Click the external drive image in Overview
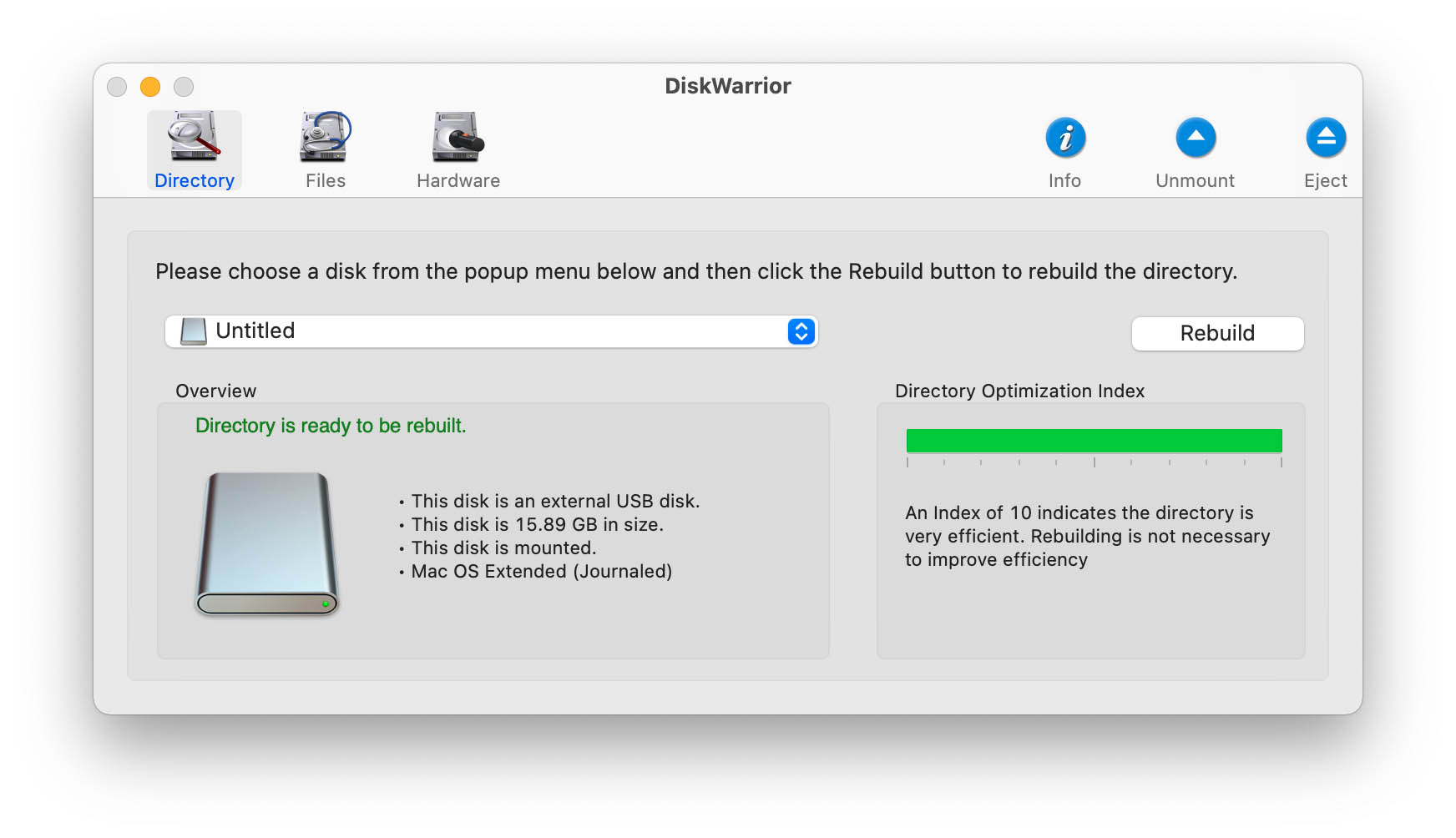The image size is (1456, 838). pyautogui.click(x=267, y=544)
